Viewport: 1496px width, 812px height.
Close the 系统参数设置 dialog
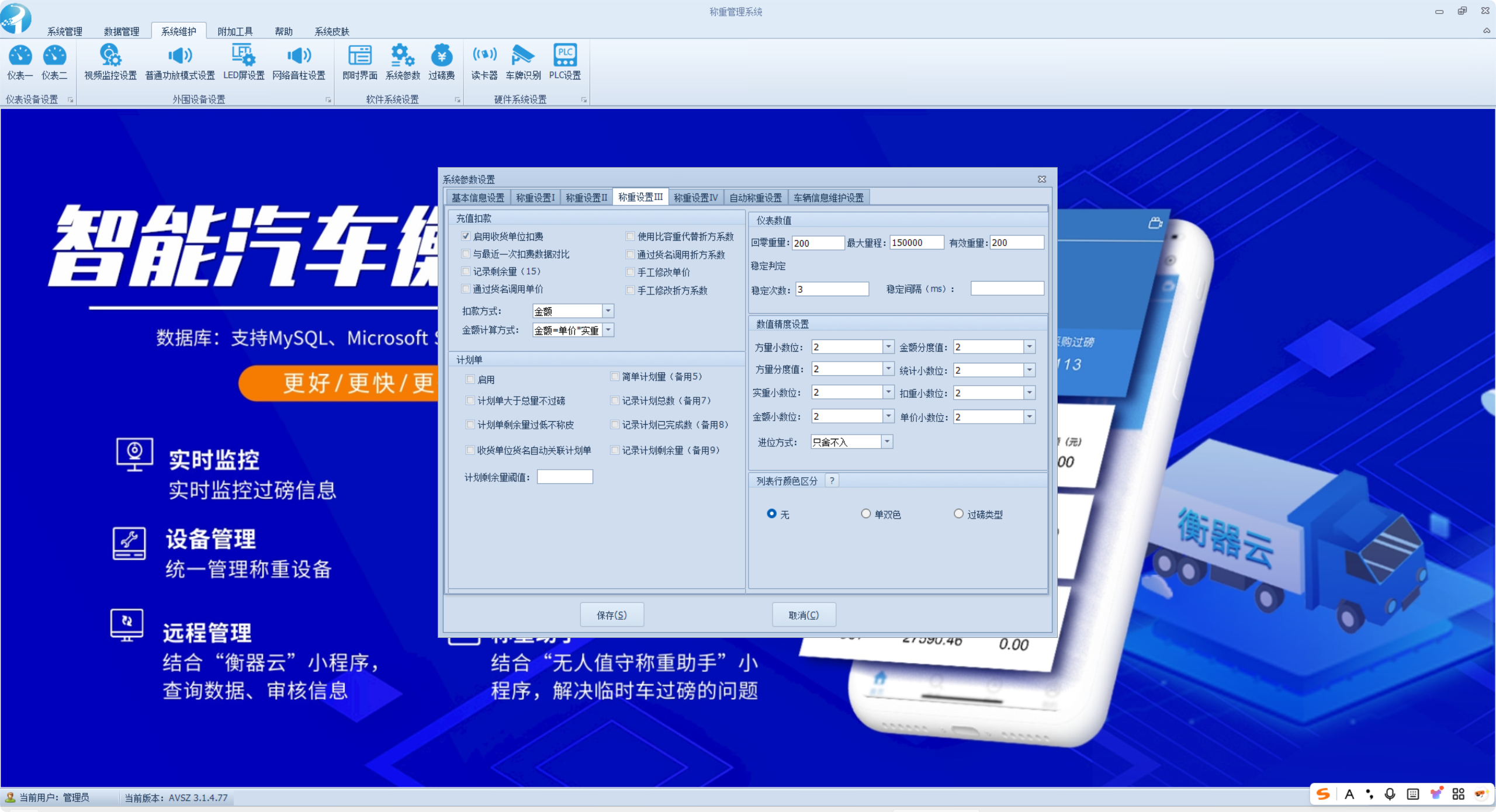(1042, 179)
